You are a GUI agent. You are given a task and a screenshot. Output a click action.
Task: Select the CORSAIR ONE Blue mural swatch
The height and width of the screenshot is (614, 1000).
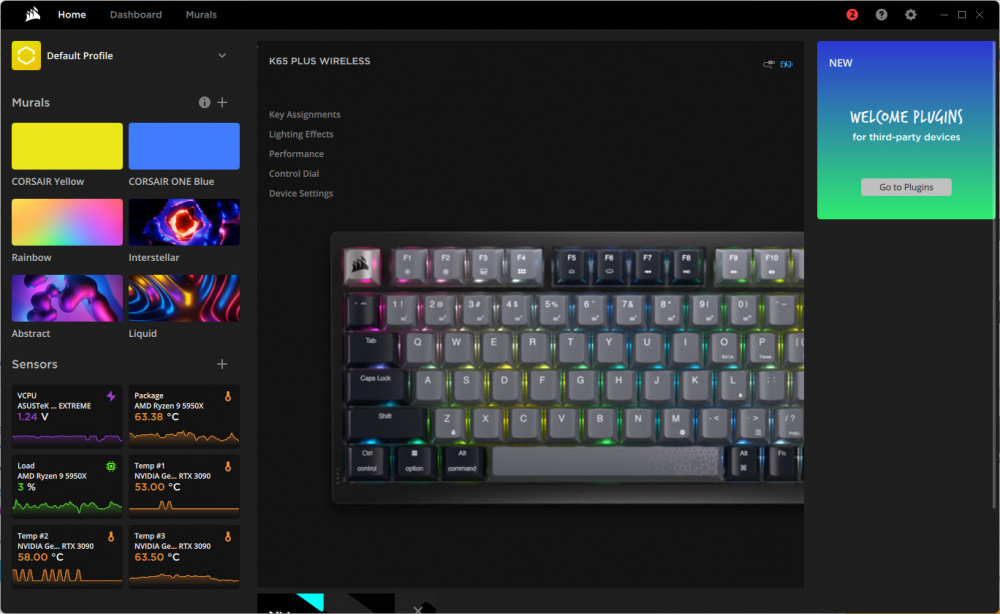tap(184, 146)
